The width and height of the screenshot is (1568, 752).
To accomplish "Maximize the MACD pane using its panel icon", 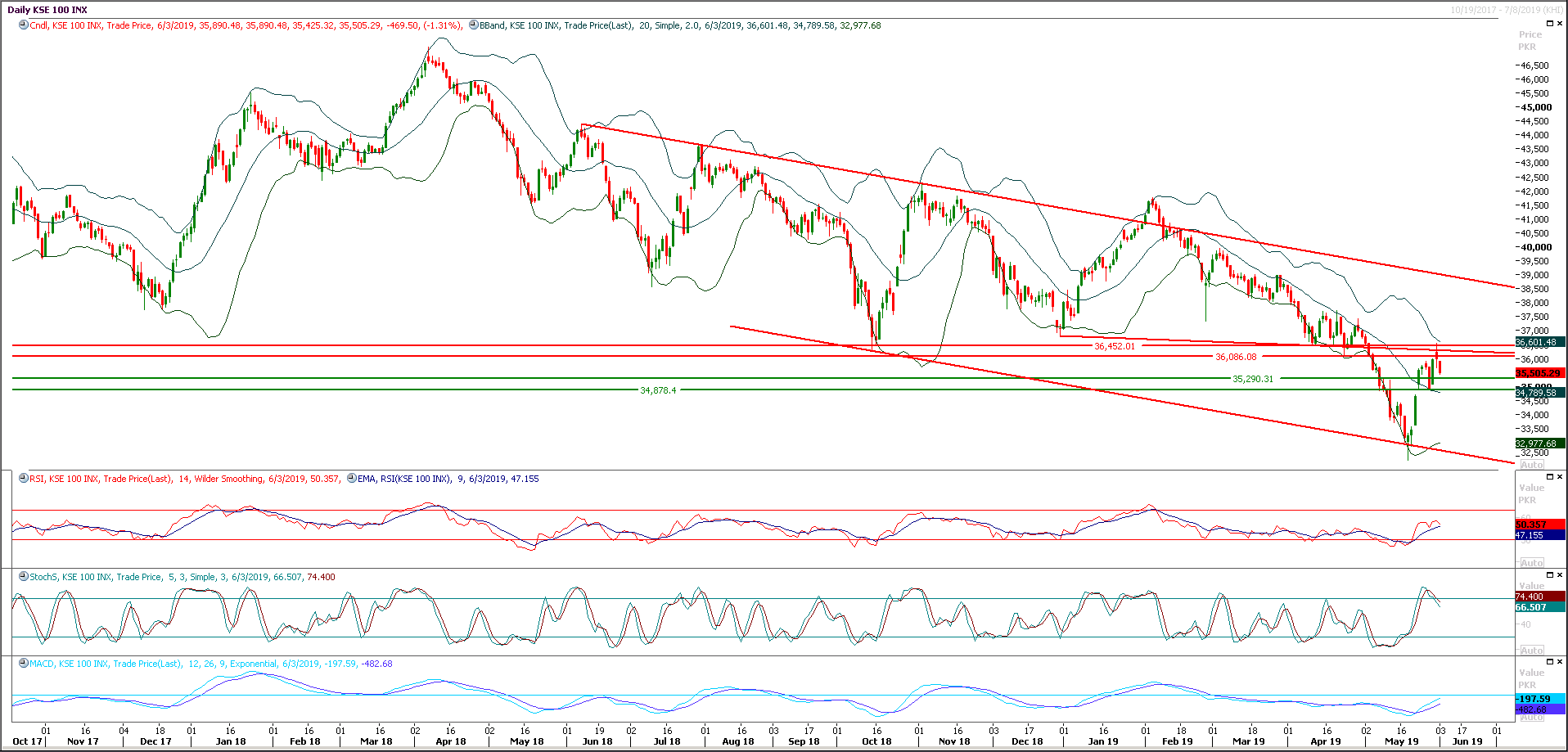I will pyautogui.click(x=1550, y=661).
